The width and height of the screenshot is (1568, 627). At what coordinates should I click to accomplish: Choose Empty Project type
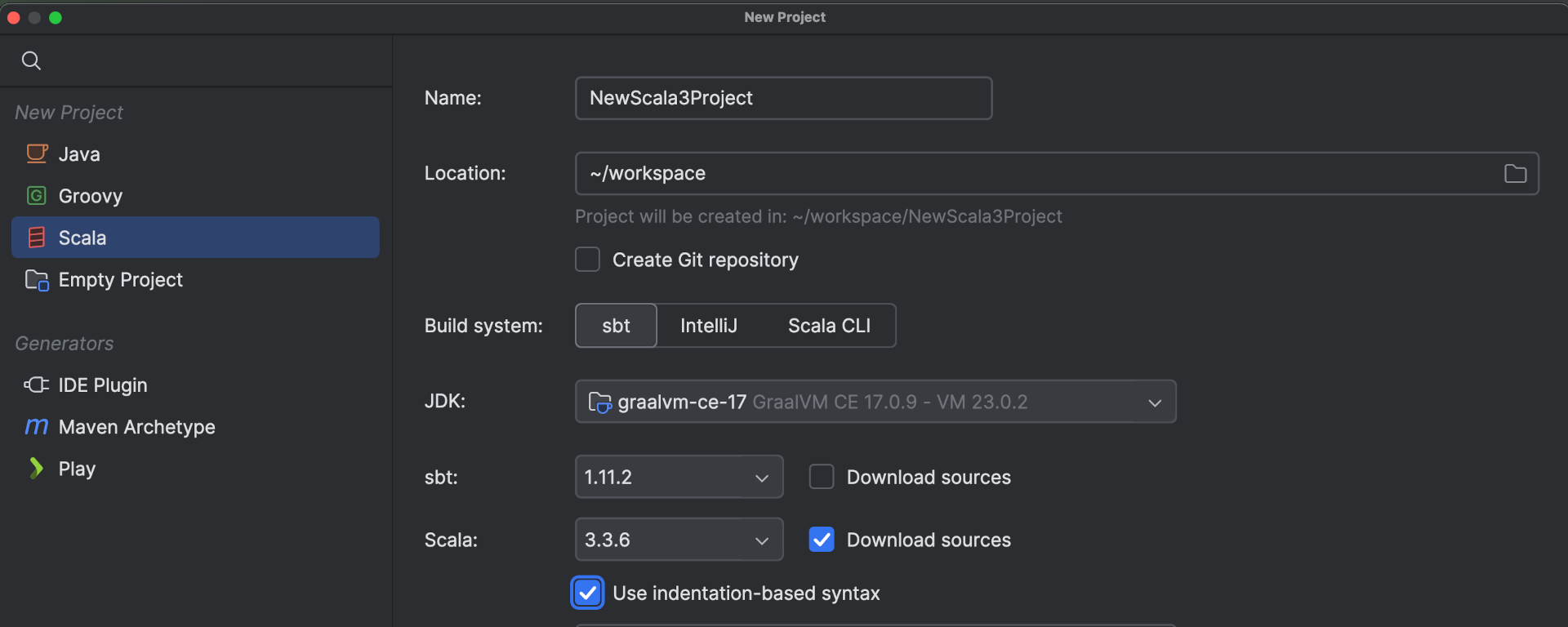click(195, 280)
